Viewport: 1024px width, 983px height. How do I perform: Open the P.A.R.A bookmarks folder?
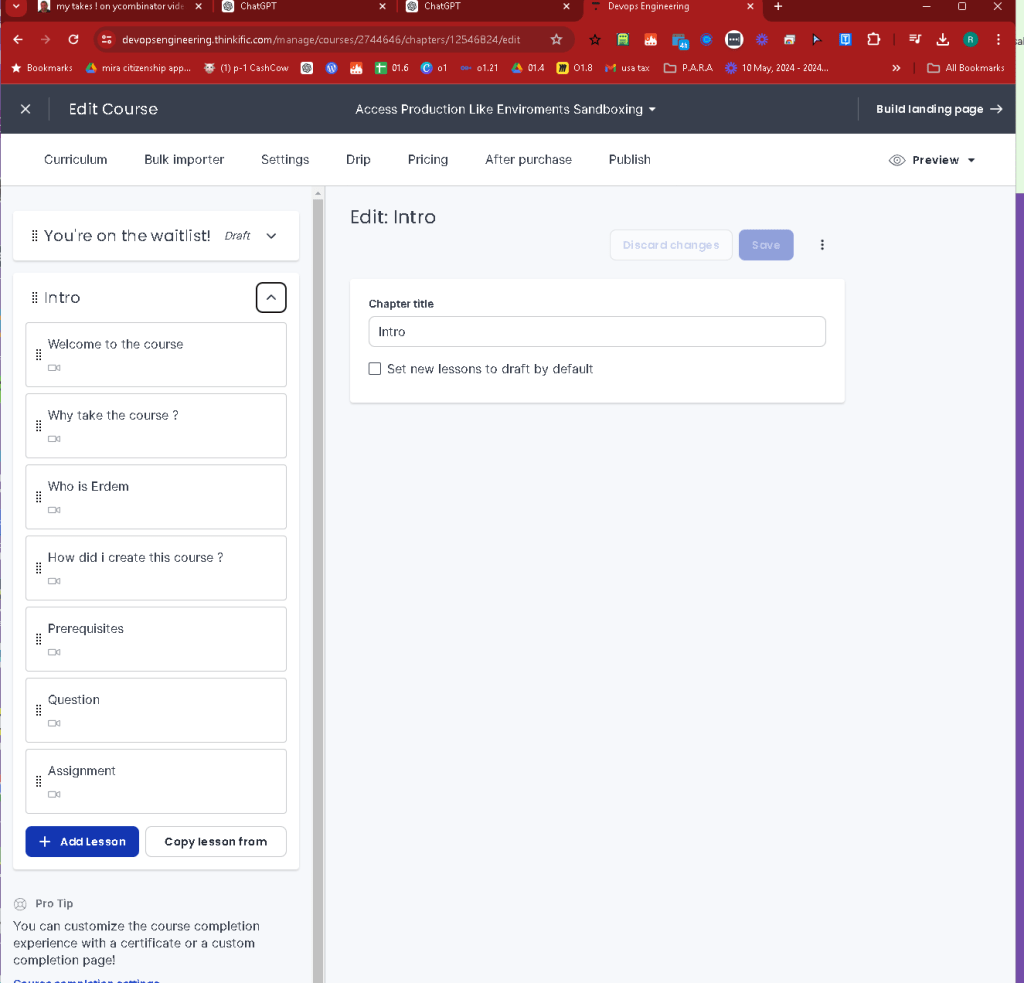point(688,68)
